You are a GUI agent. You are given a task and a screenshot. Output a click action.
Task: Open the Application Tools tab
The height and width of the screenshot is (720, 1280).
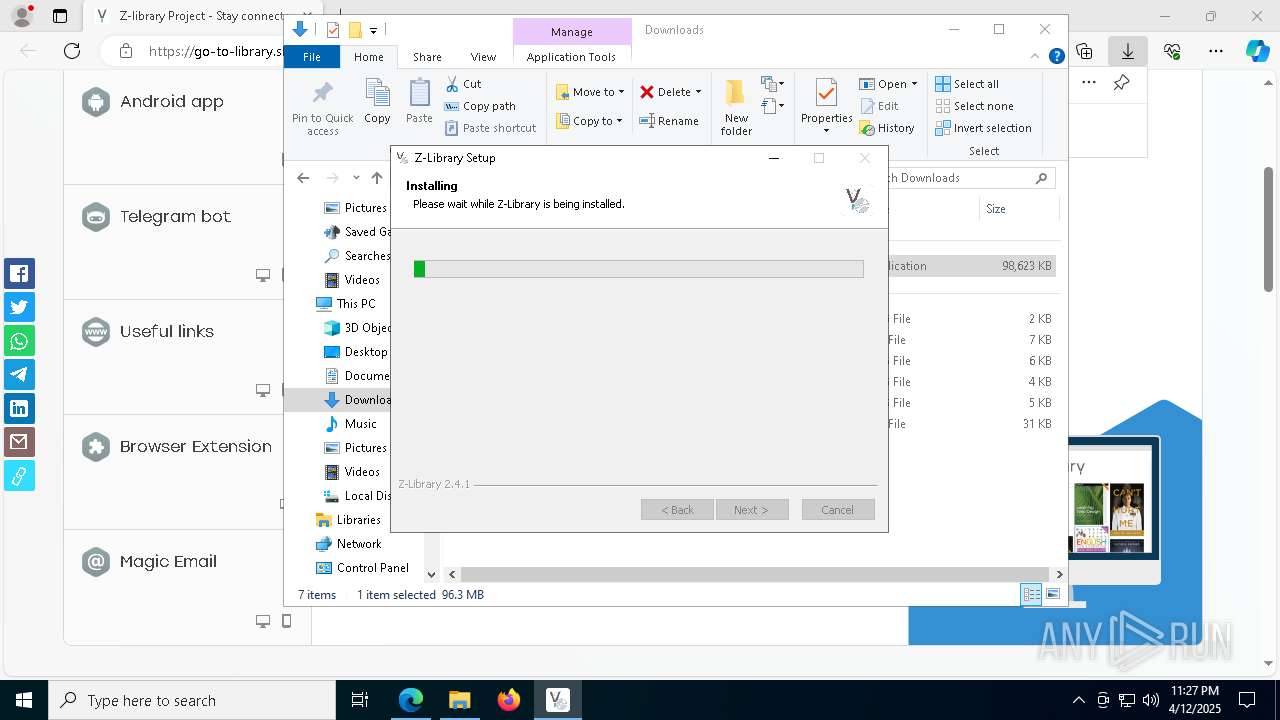point(571,57)
